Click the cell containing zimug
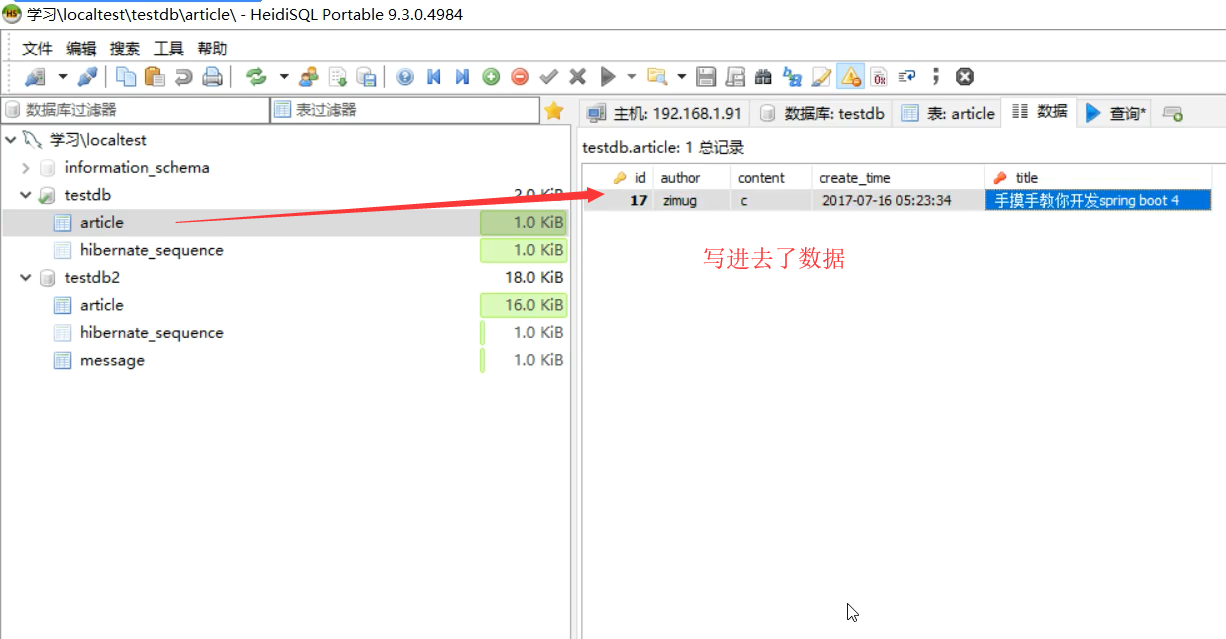 tap(692, 200)
